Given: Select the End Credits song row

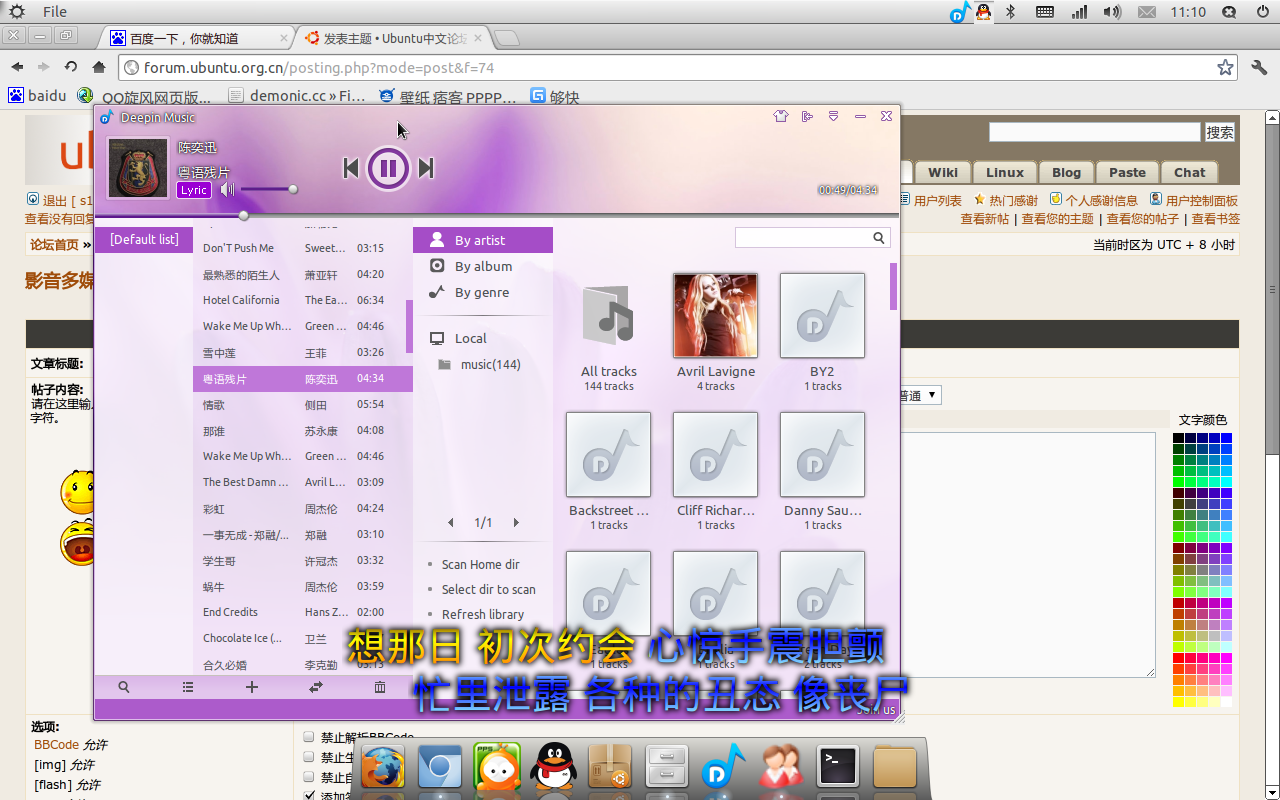Looking at the screenshot, I should [x=303, y=612].
